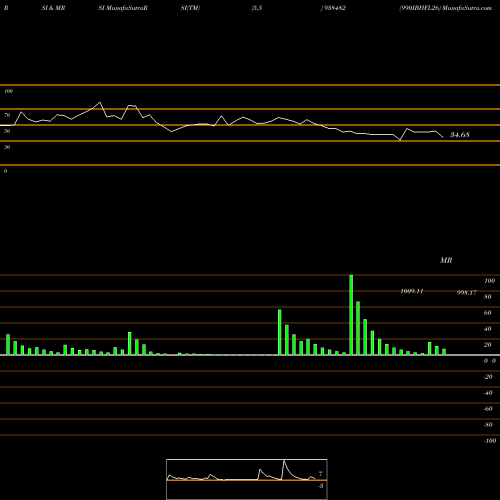Select the 1099.11 value text
This screenshot has height=500, width=500.
[412, 291]
